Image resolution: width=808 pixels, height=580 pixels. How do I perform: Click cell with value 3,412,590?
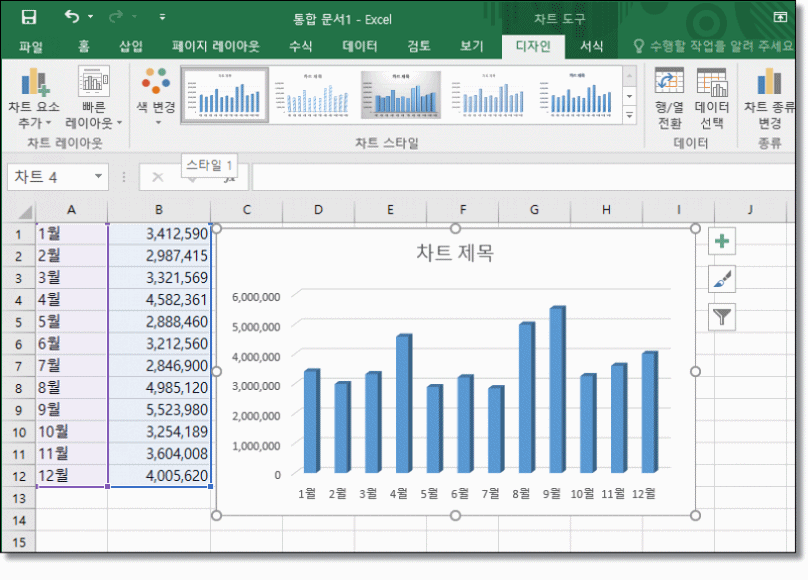159,234
